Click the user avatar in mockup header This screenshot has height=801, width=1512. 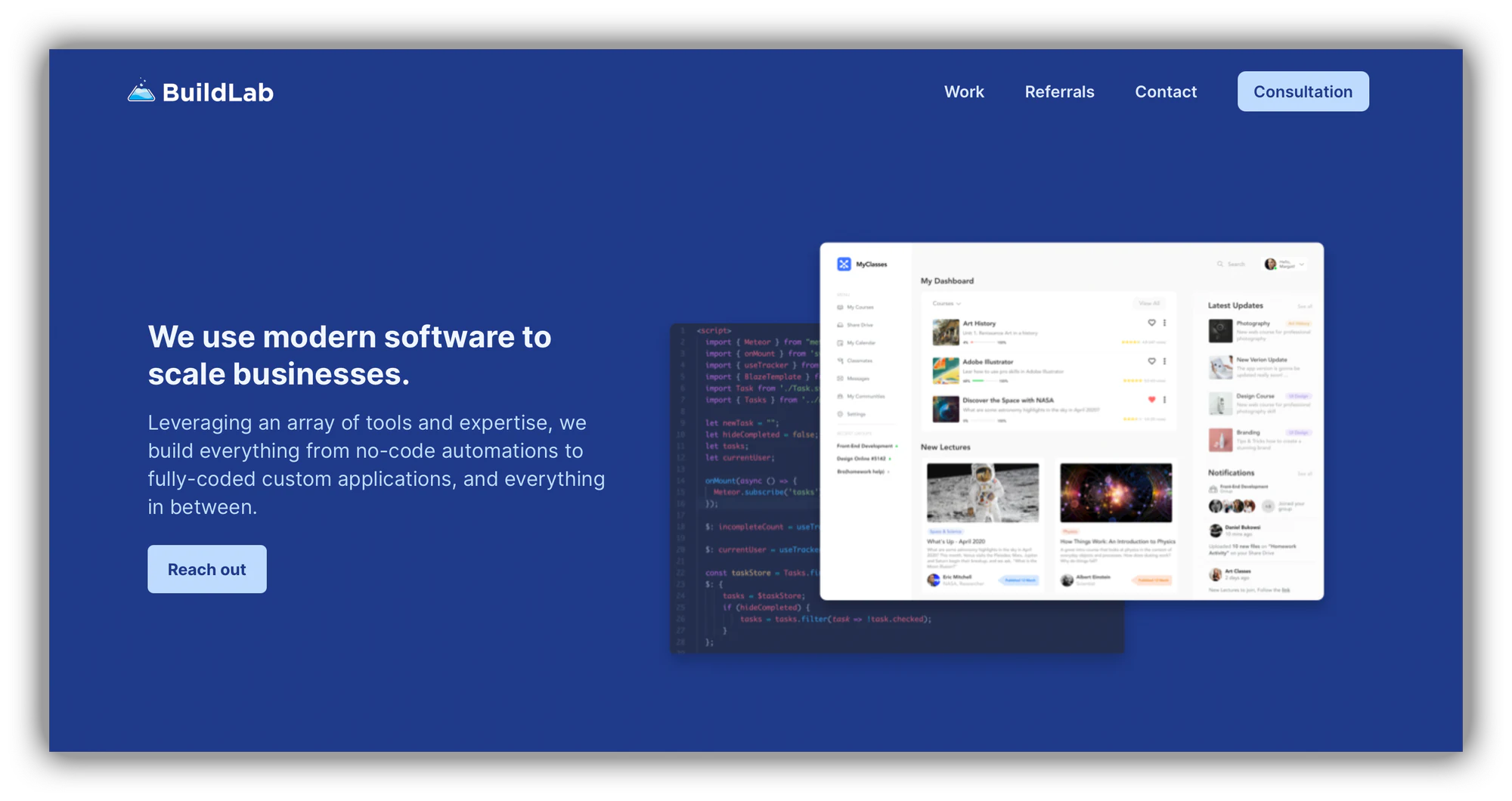[1270, 264]
